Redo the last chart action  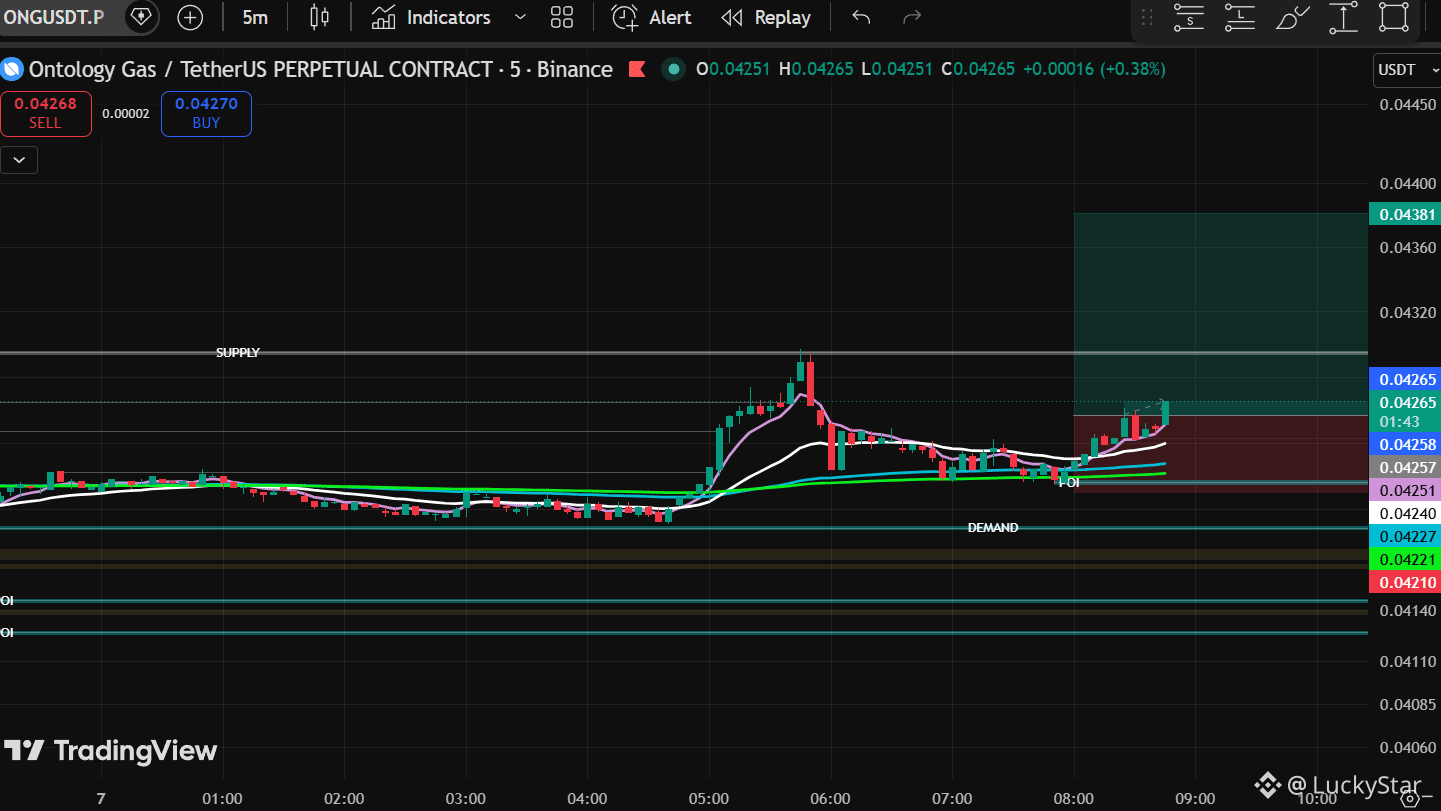click(x=911, y=17)
